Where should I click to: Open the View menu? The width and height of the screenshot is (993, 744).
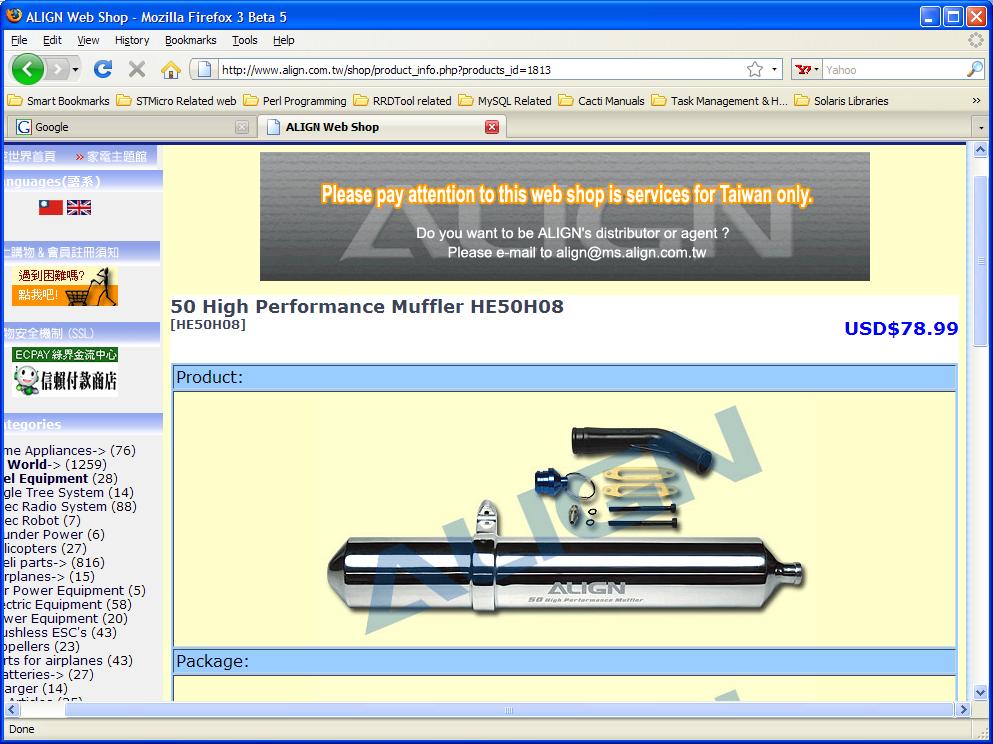point(88,40)
